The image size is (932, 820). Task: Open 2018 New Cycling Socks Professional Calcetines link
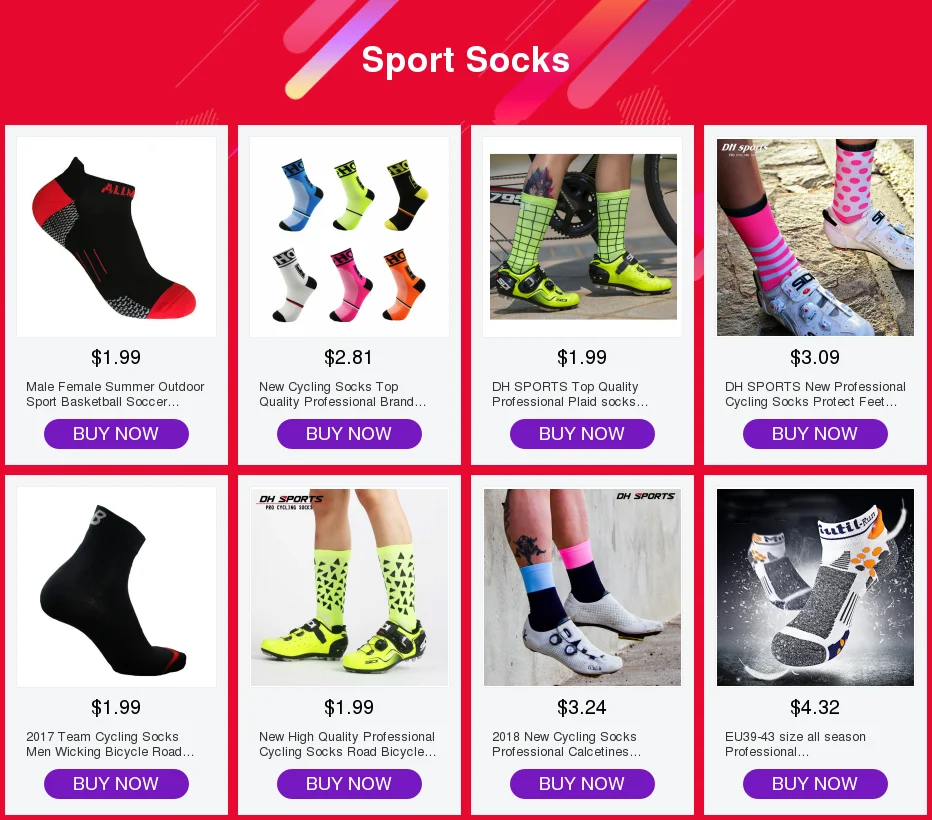[x=566, y=744]
